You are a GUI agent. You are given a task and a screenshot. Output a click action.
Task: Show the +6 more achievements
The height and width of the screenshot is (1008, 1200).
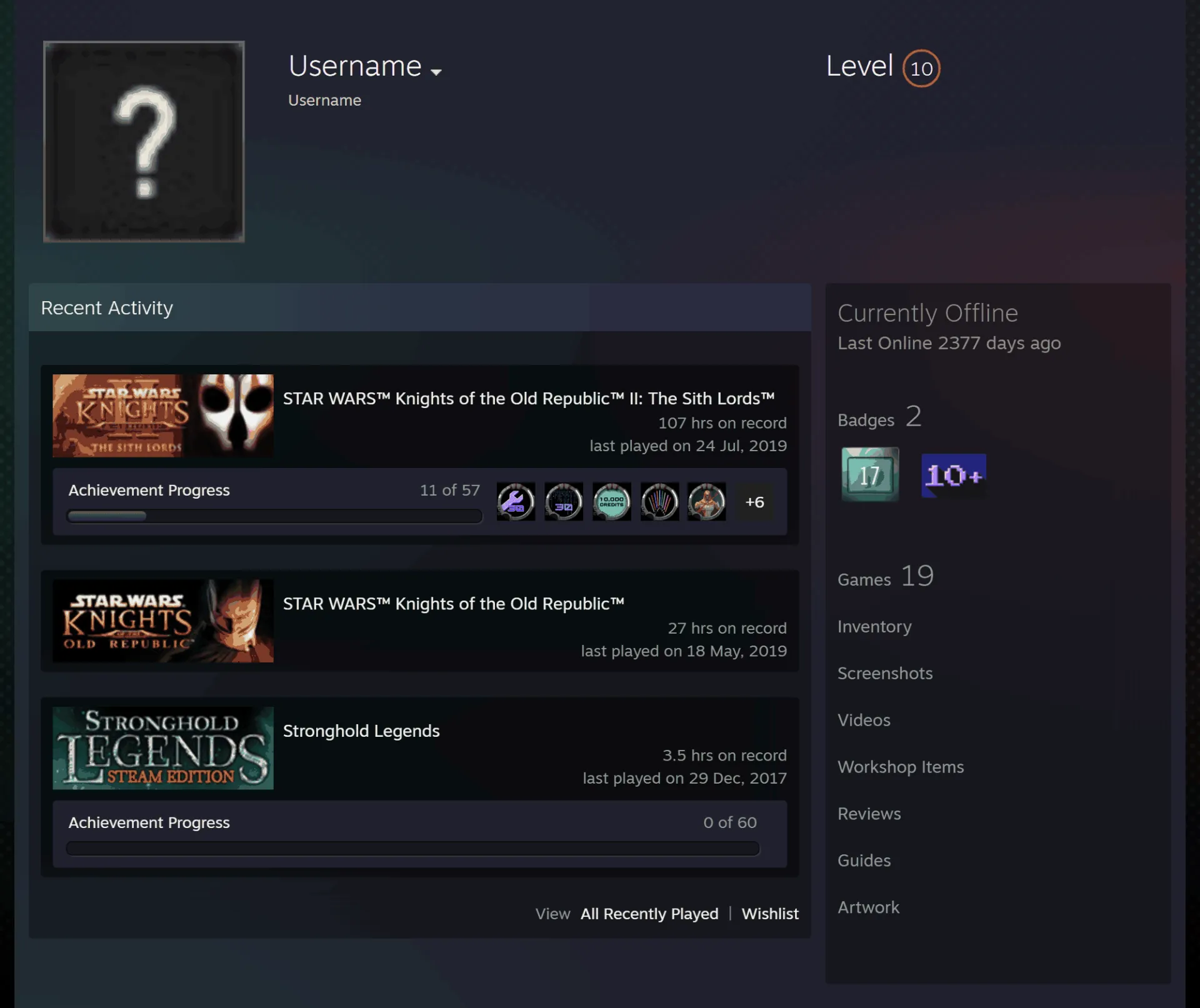coord(754,502)
